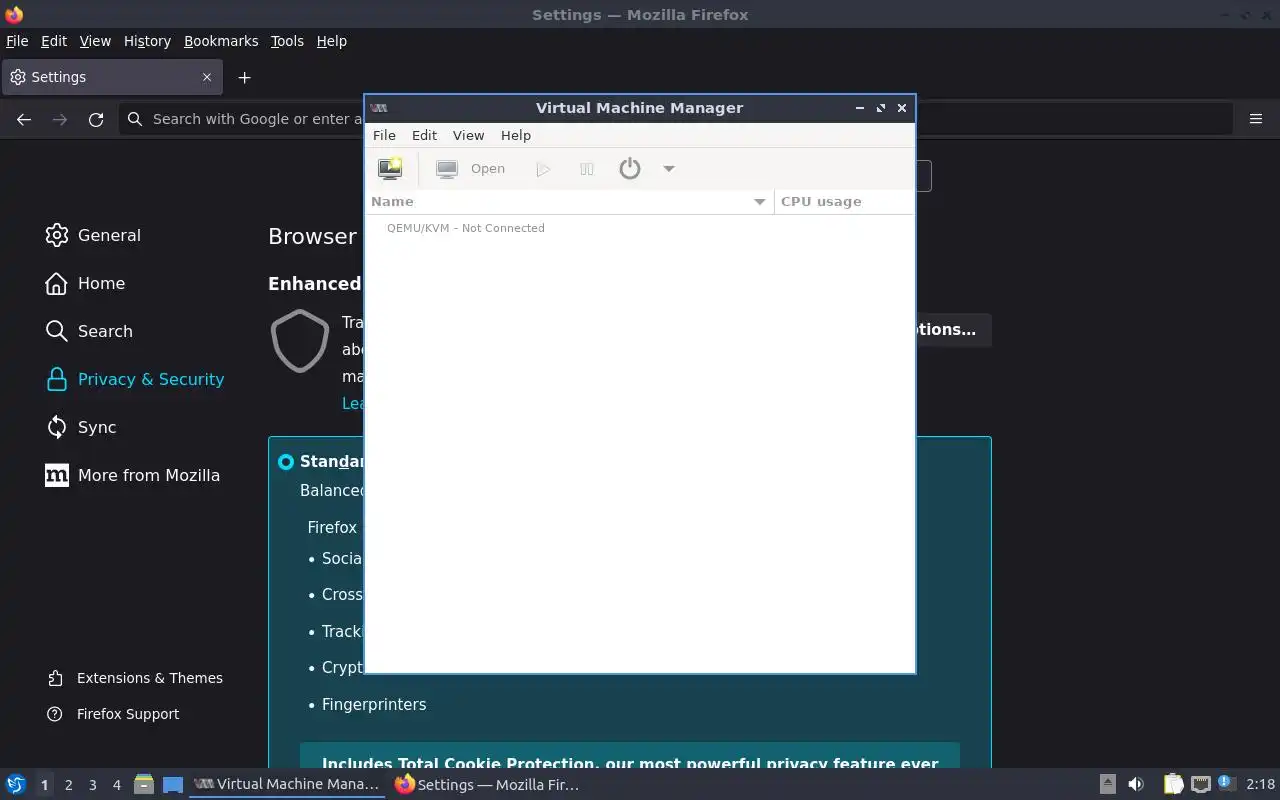Go to General settings
The width and height of the screenshot is (1280, 800).
93,235
